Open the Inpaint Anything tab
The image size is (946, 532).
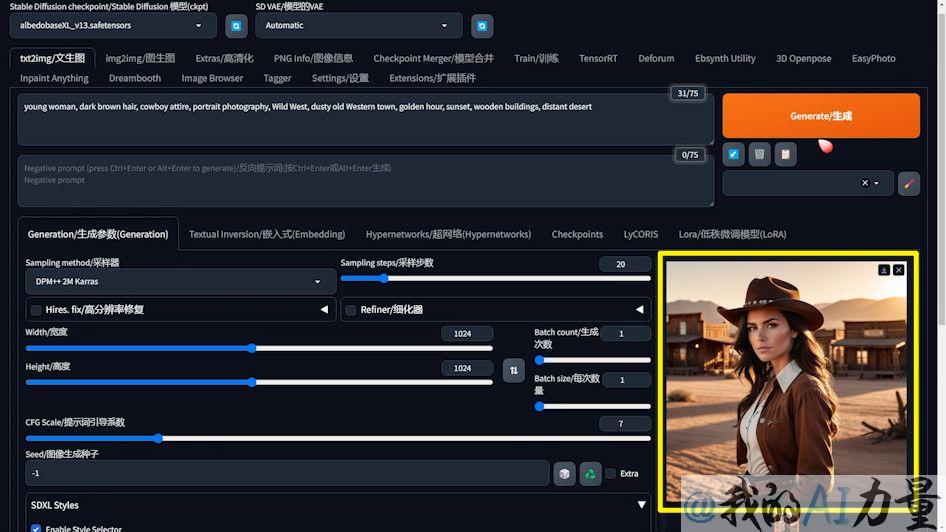(x=54, y=78)
